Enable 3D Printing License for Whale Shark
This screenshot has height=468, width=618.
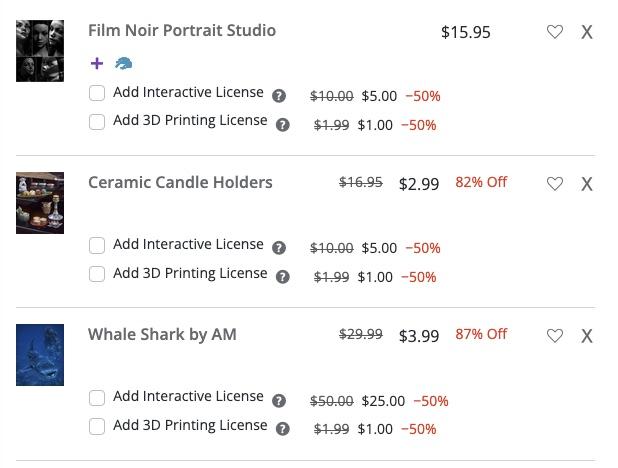coord(97,427)
